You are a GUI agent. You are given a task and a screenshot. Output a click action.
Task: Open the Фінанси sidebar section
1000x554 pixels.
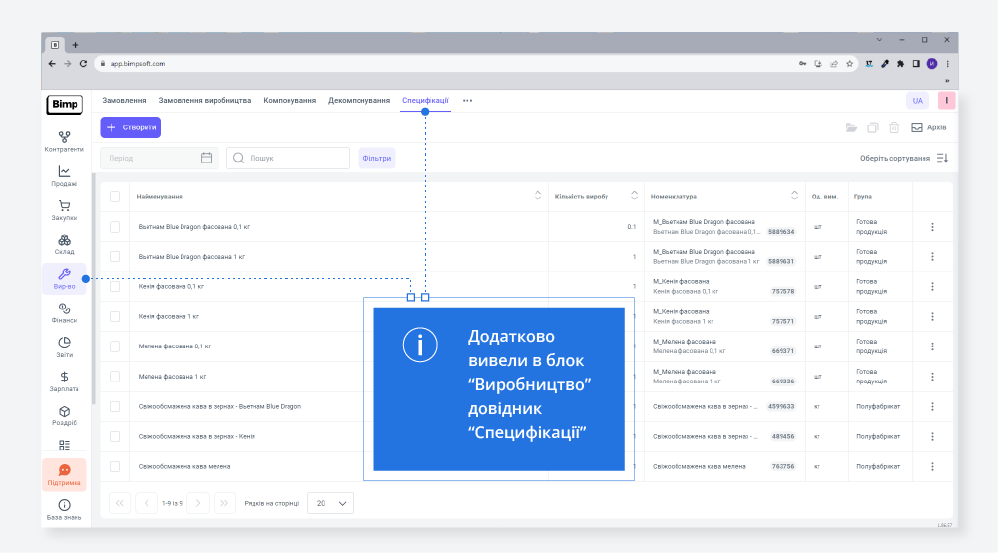coord(64,312)
